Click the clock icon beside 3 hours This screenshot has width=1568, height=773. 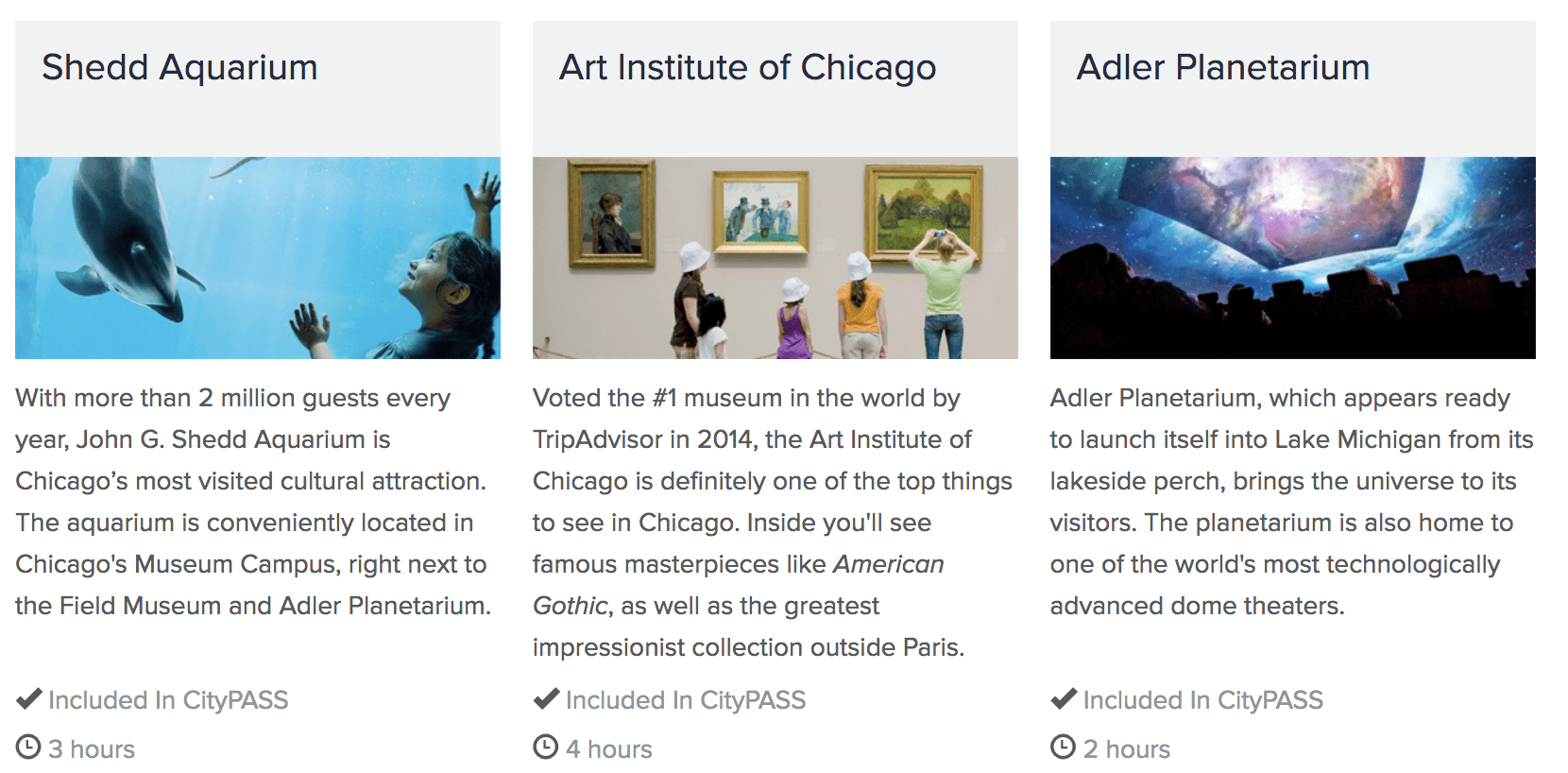[28, 747]
